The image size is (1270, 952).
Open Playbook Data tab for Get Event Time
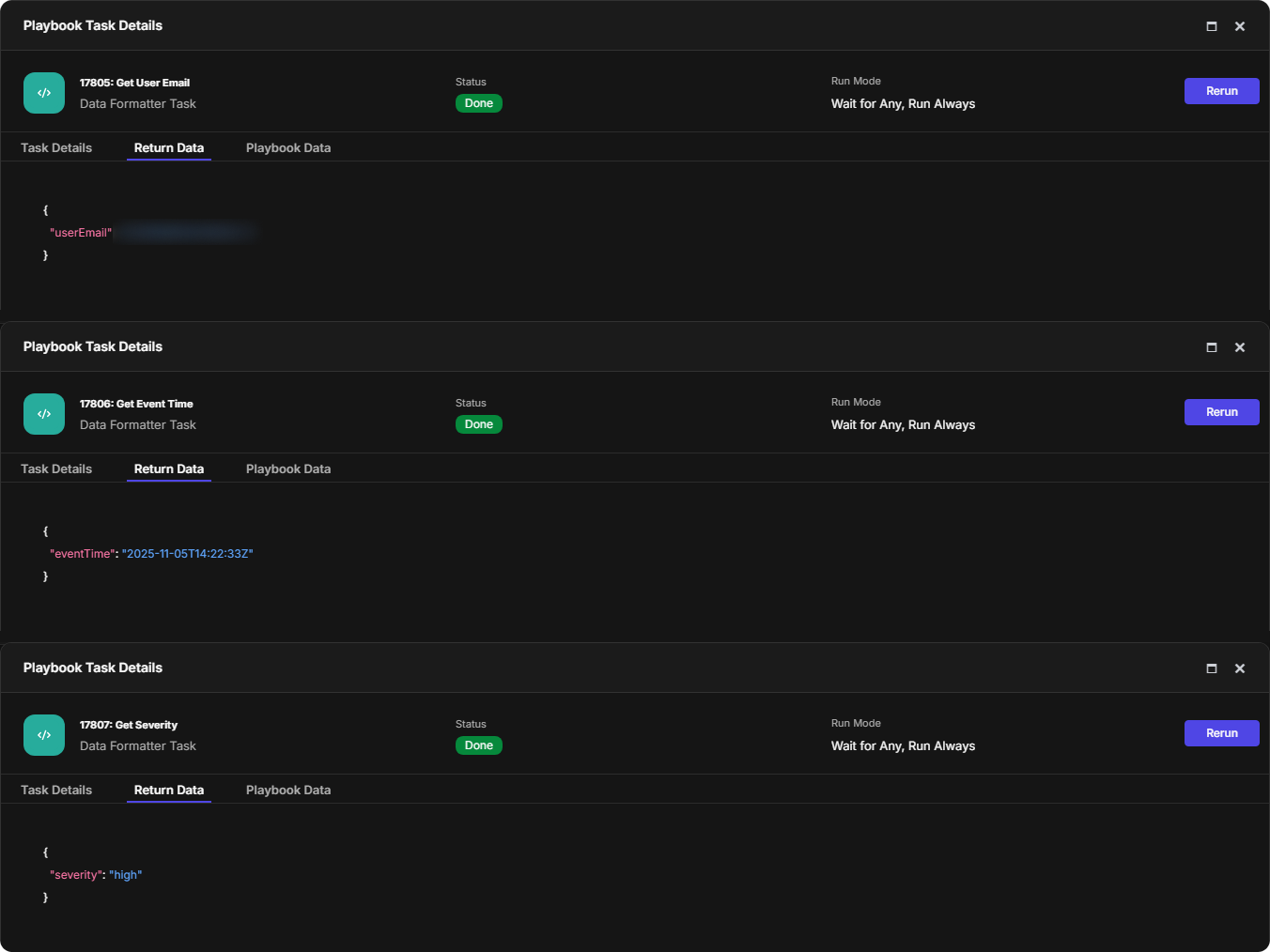(288, 469)
